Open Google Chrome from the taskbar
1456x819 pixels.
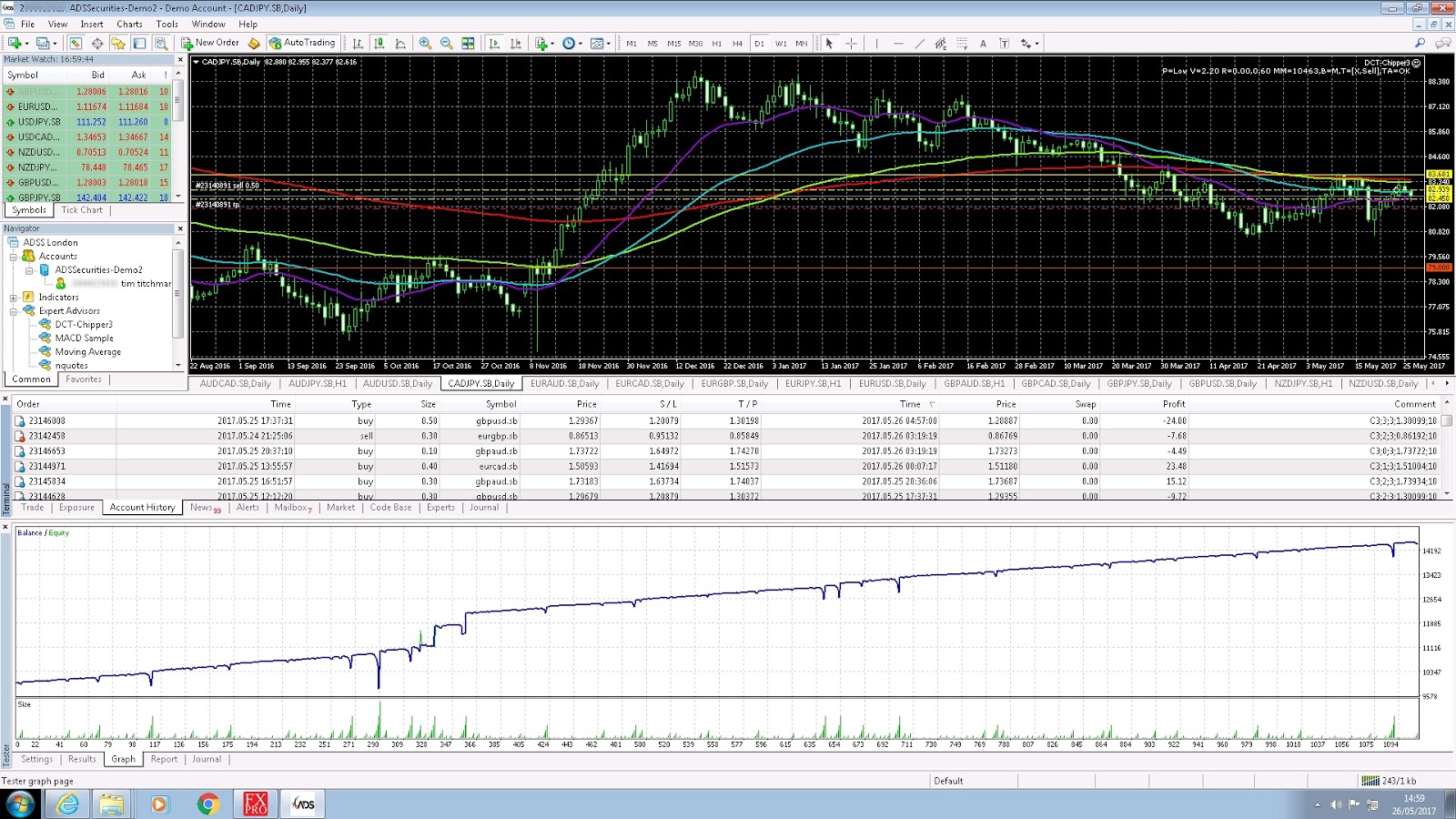[208, 804]
